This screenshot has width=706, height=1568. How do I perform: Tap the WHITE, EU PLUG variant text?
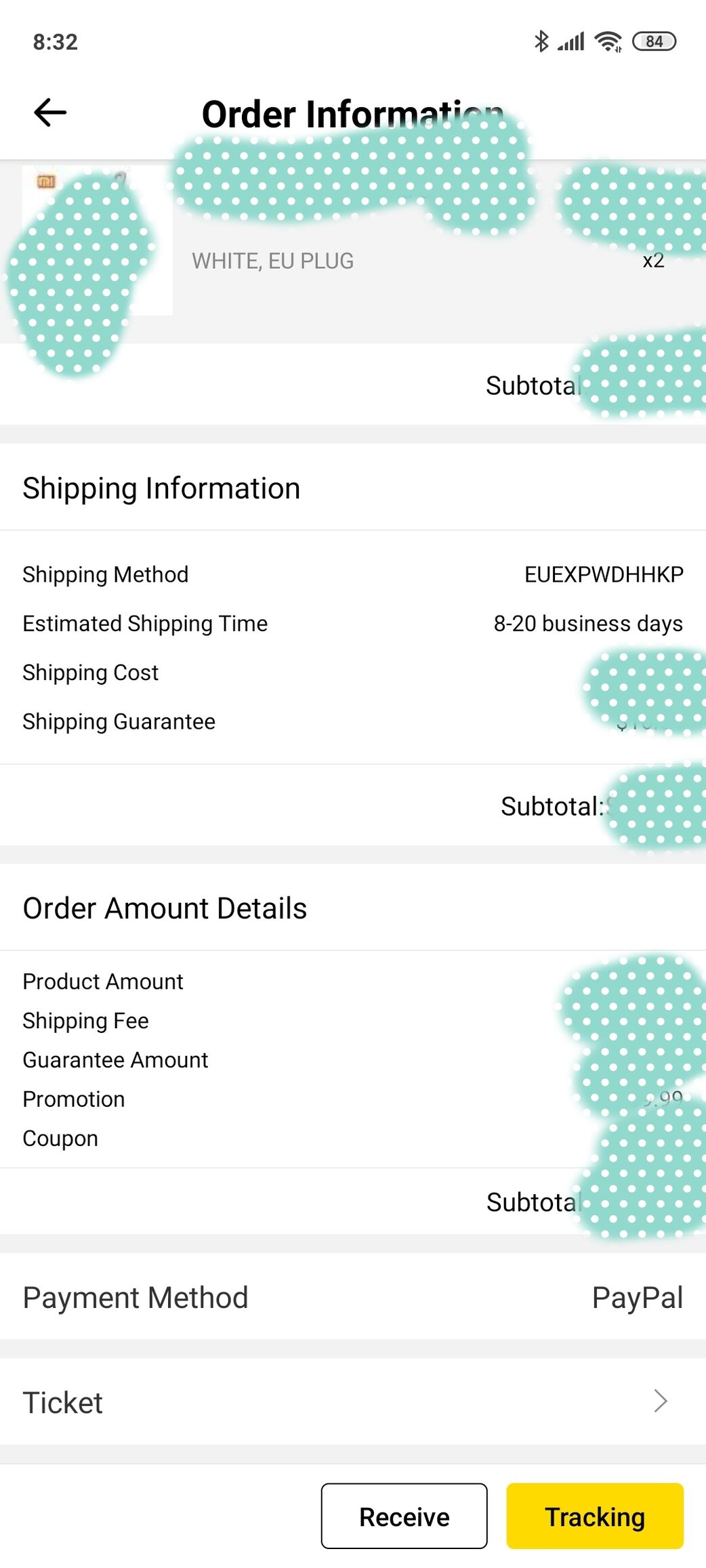click(272, 261)
